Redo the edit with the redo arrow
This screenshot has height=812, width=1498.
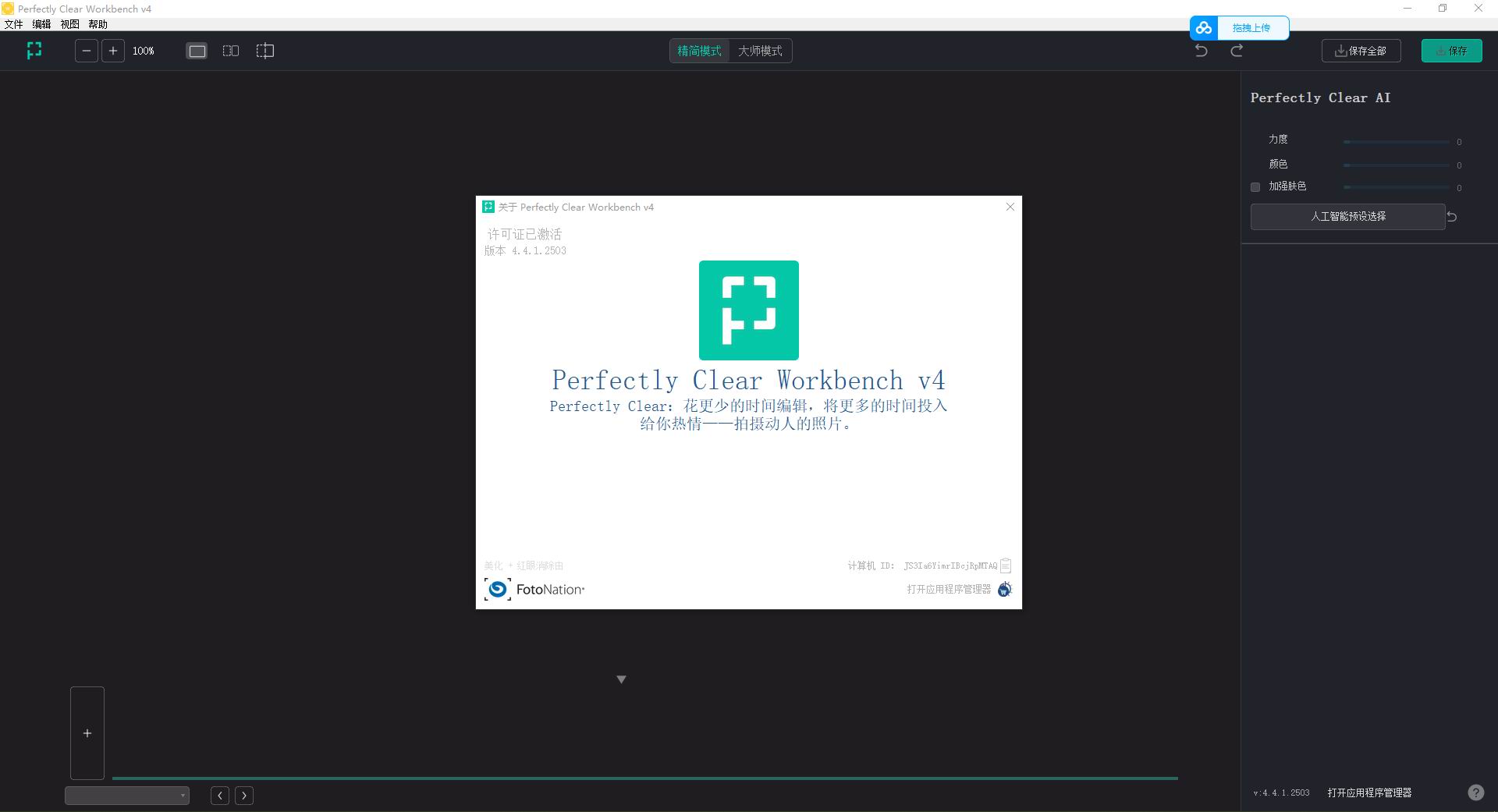(x=1237, y=51)
